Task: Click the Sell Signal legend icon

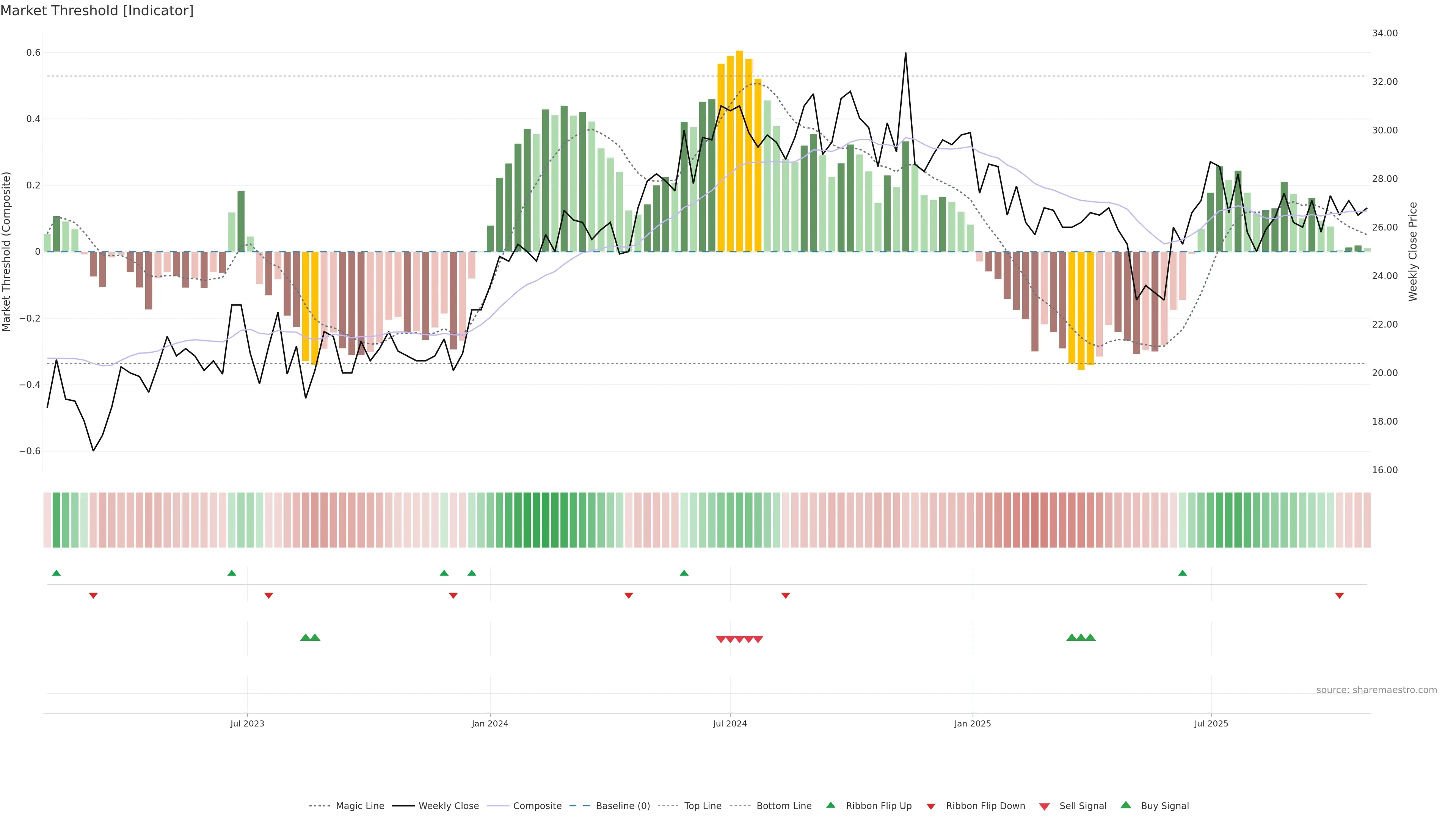Action: point(1045,806)
